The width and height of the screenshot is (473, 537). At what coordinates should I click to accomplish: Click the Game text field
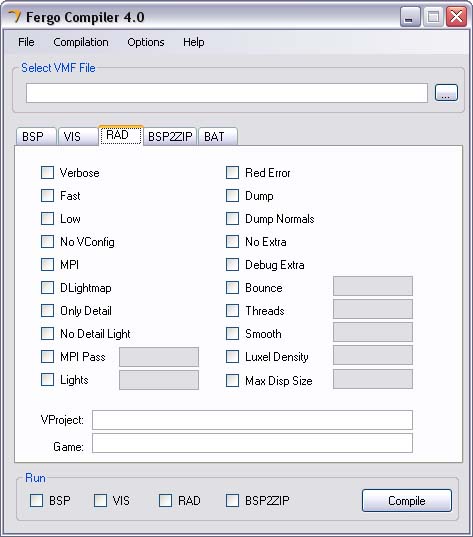pyautogui.click(x=252, y=443)
